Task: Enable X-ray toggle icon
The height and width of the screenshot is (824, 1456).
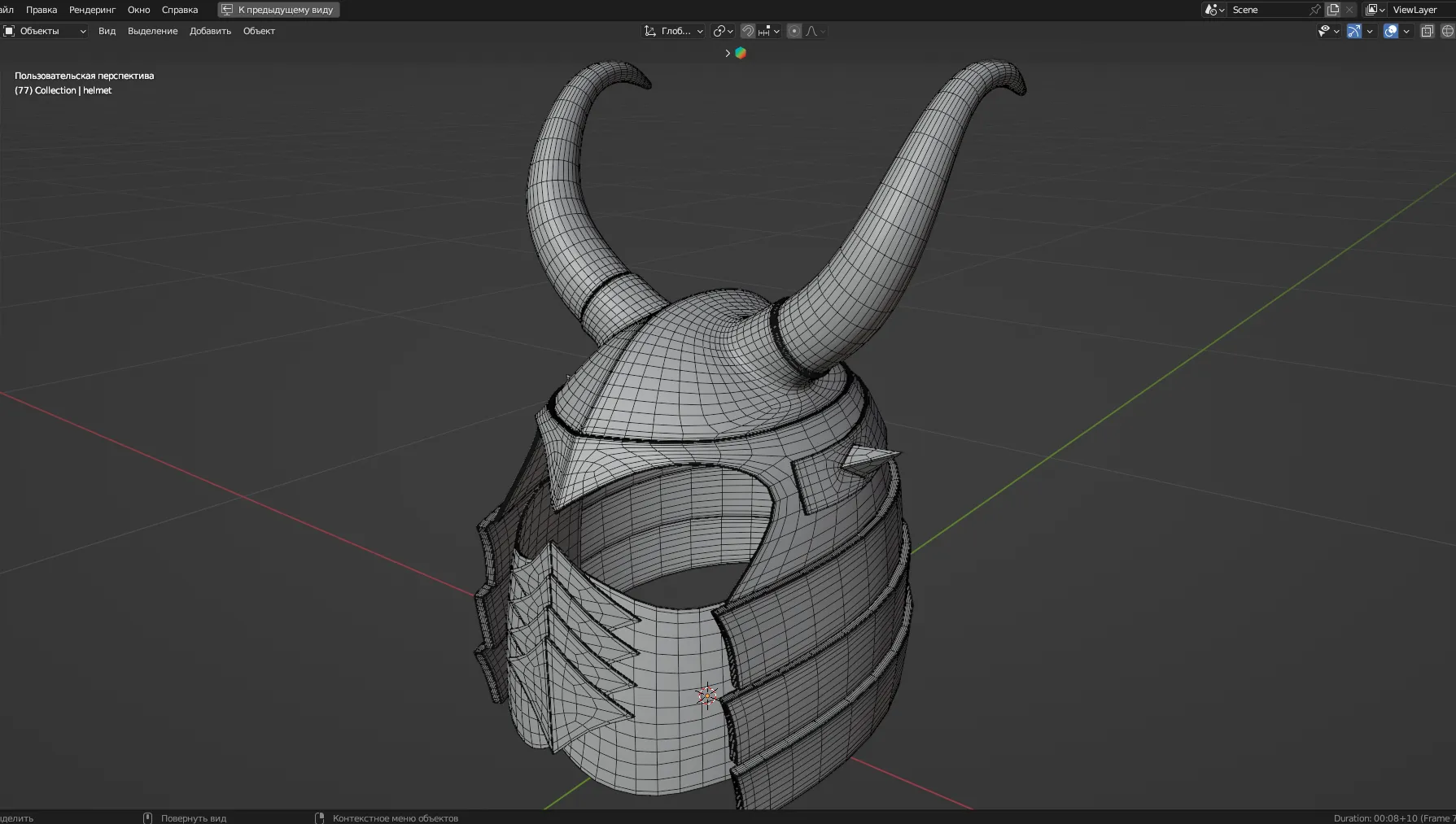Action: click(x=1427, y=31)
